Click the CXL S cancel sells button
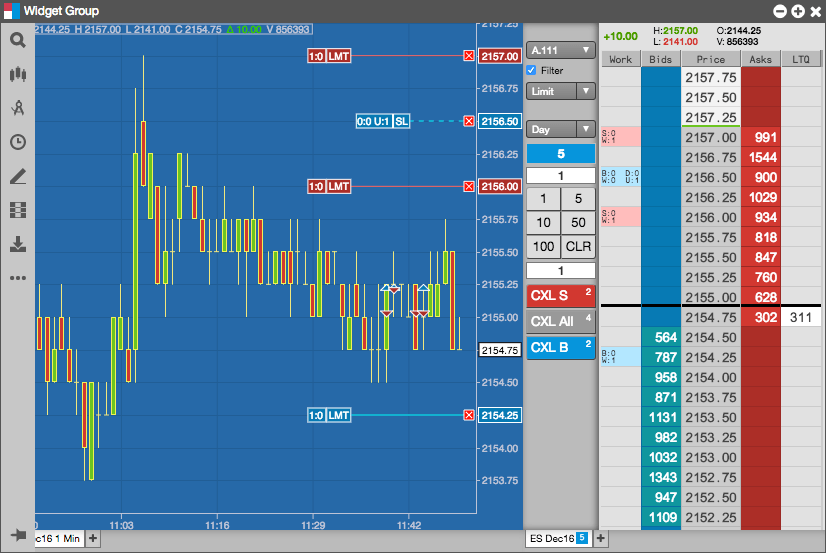 coord(560,295)
